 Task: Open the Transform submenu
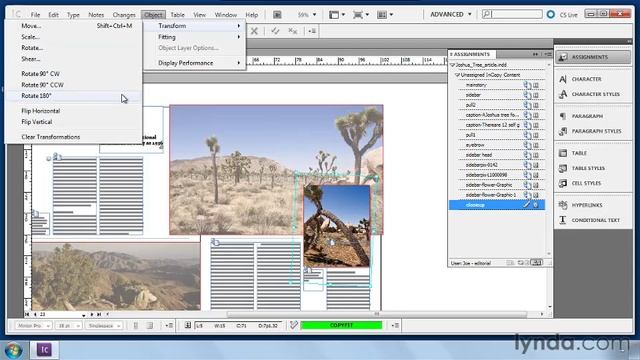[194, 26]
